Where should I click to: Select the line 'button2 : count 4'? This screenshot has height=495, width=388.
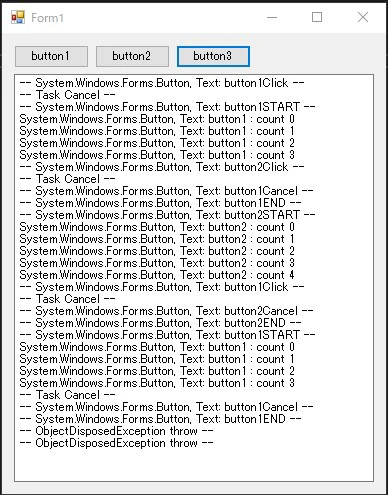click(157, 275)
